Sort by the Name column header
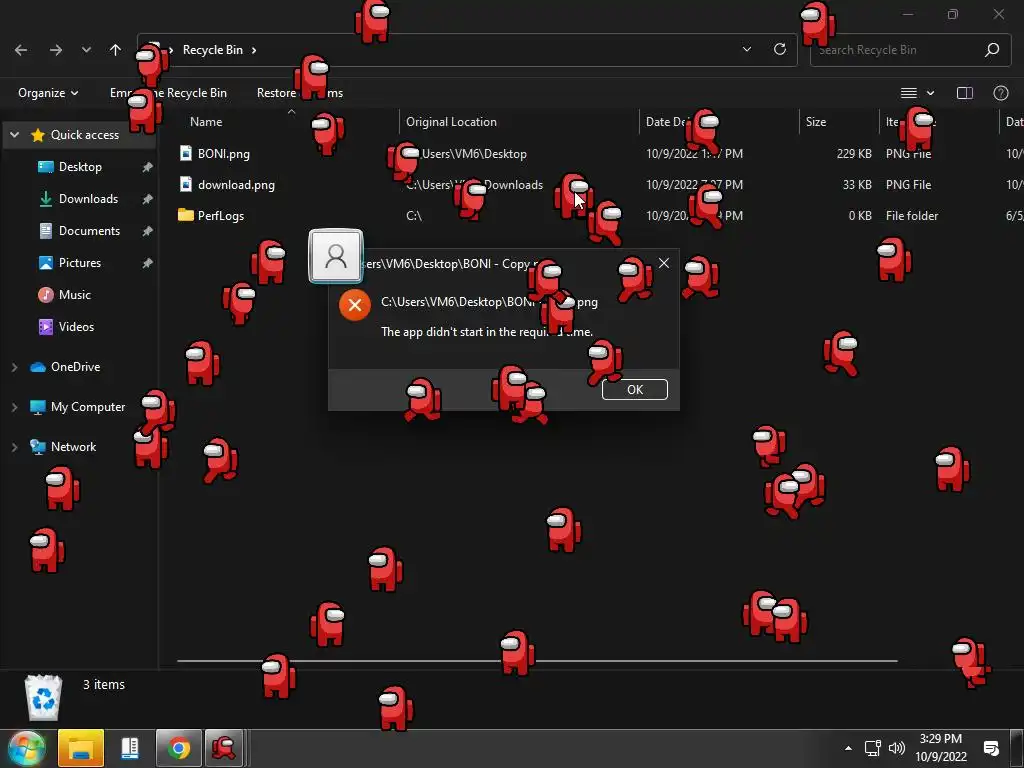 pos(206,121)
